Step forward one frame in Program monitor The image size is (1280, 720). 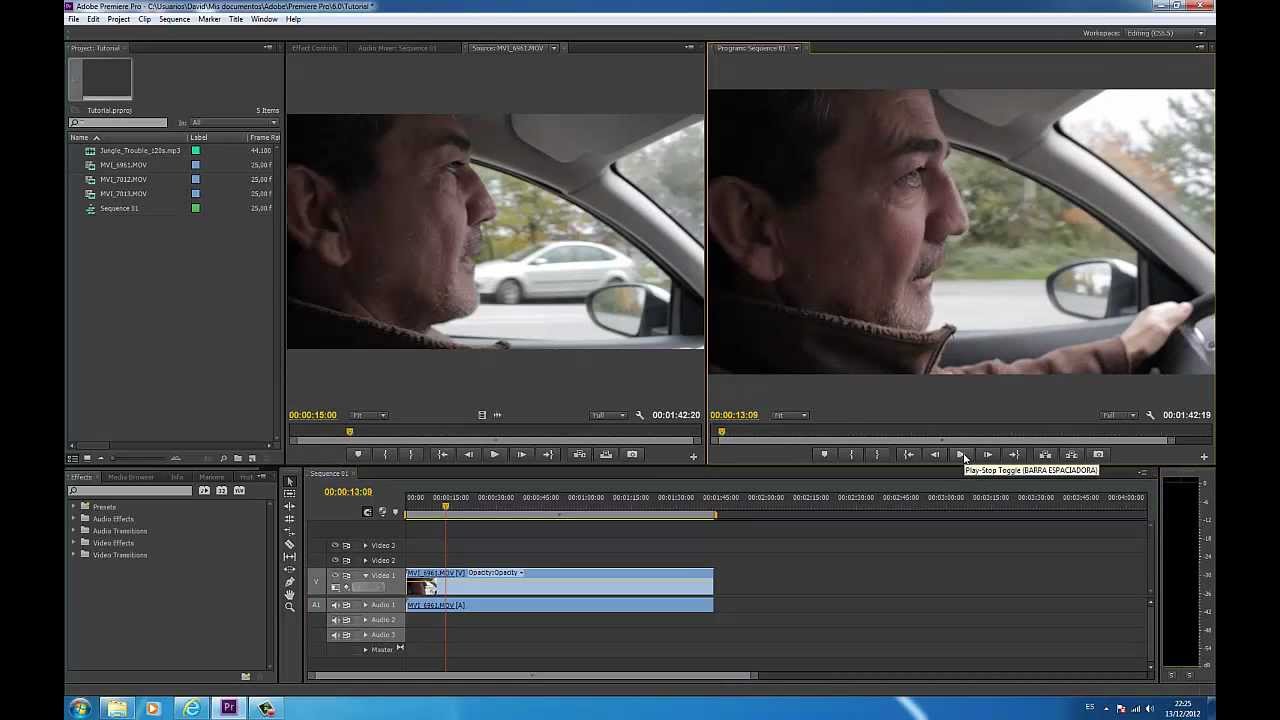point(988,455)
